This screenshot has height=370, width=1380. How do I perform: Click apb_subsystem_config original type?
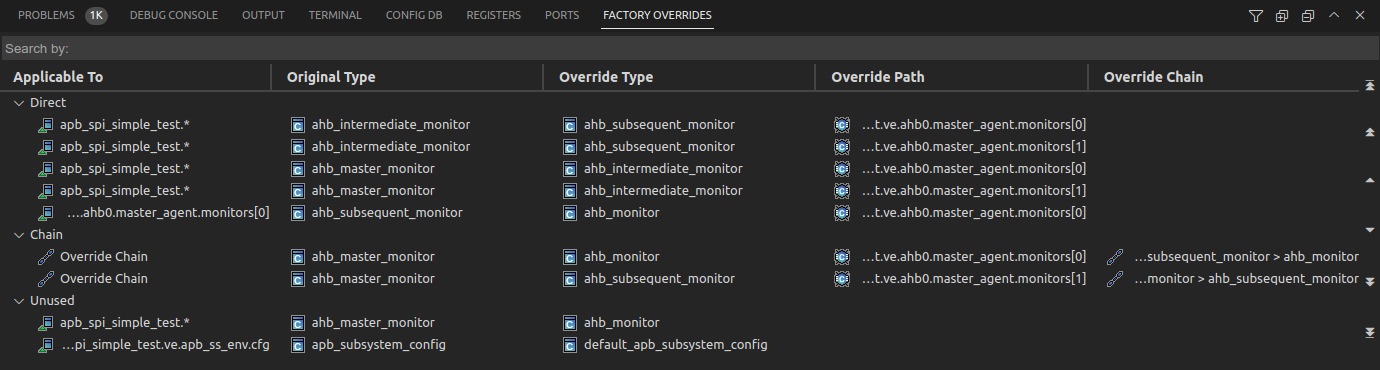pyautogui.click(x=378, y=345)
